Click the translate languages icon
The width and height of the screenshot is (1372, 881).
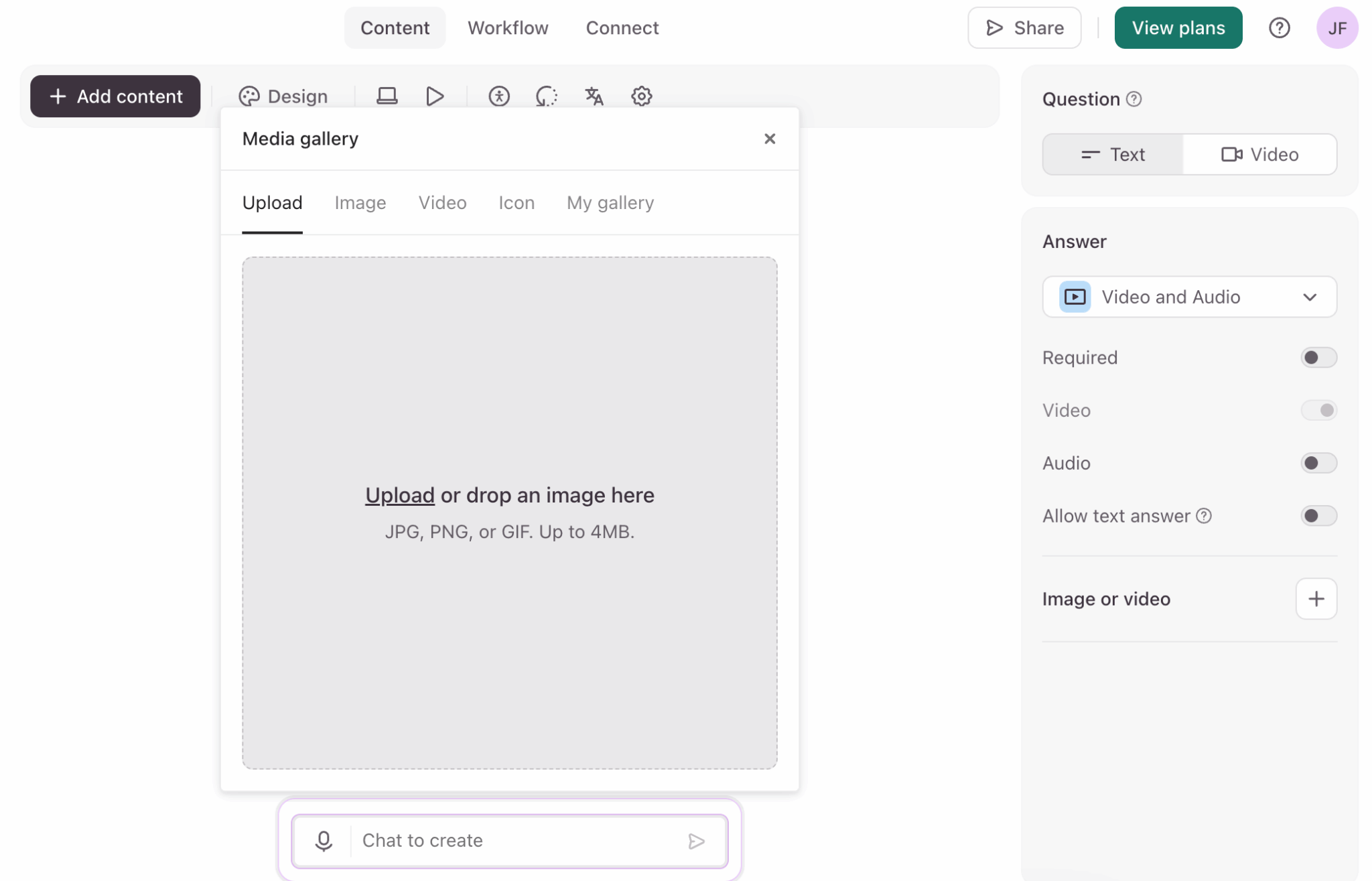coord(594,96)
